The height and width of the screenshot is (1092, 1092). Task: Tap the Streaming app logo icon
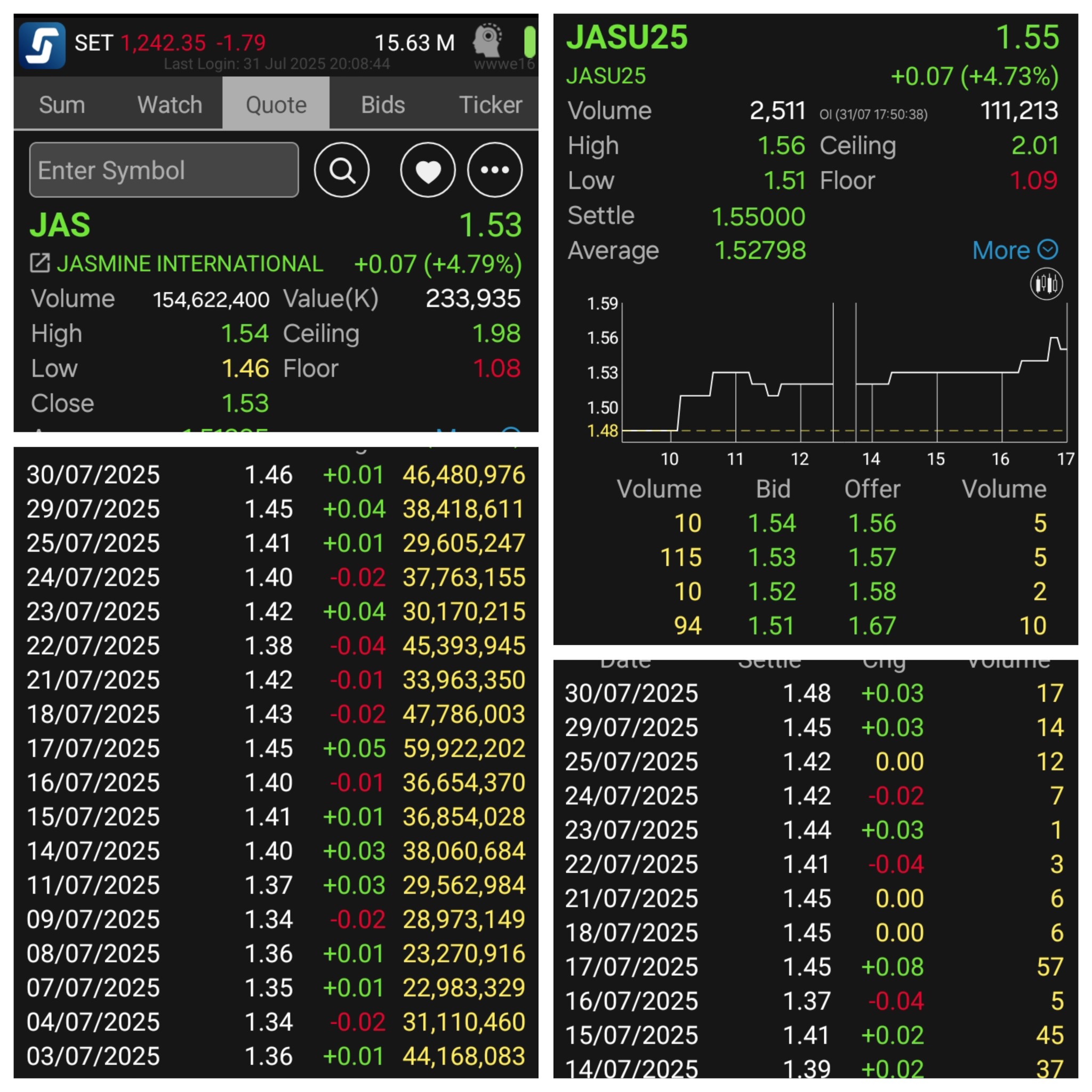43,45
